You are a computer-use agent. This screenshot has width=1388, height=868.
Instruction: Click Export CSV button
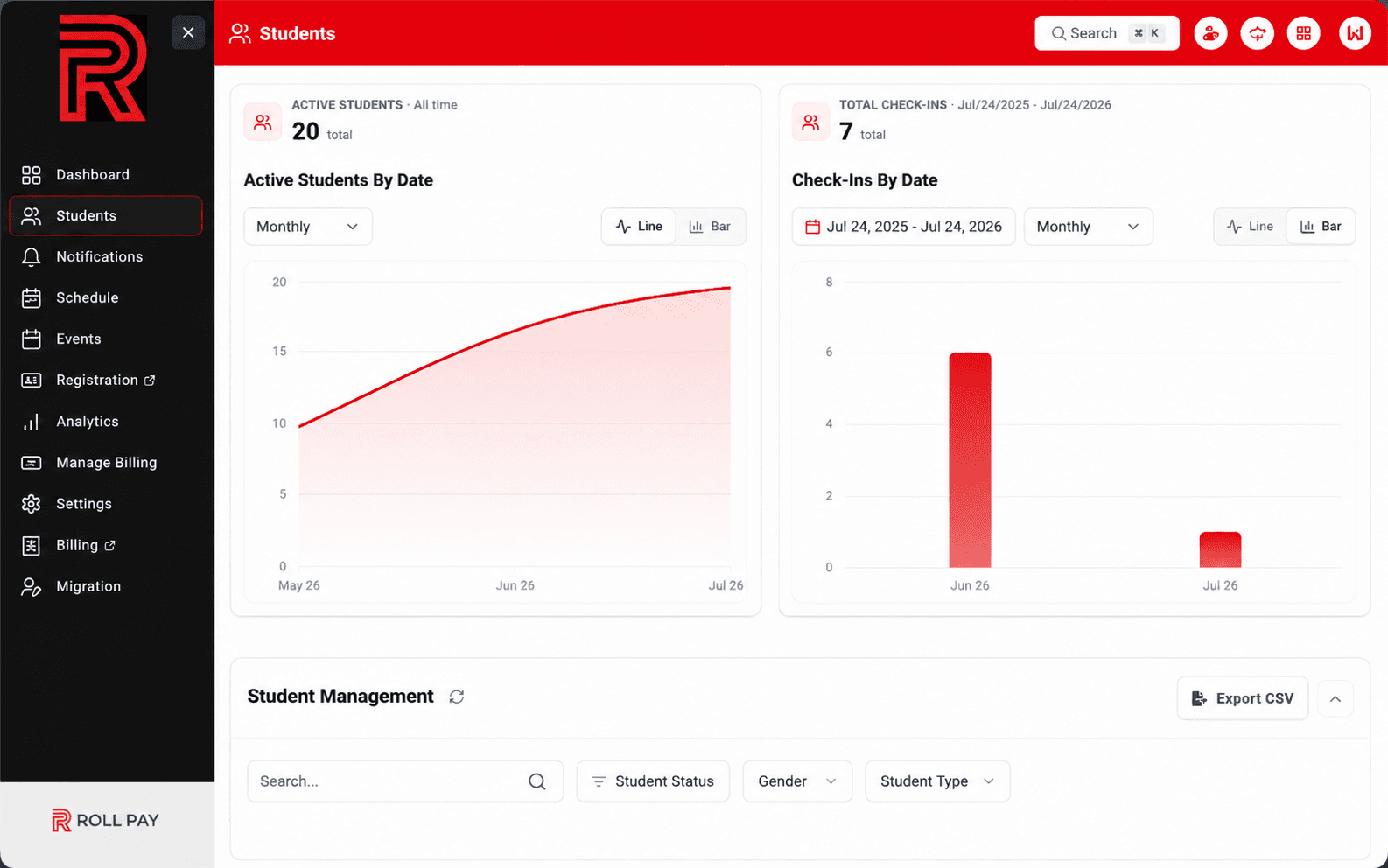1243,698
